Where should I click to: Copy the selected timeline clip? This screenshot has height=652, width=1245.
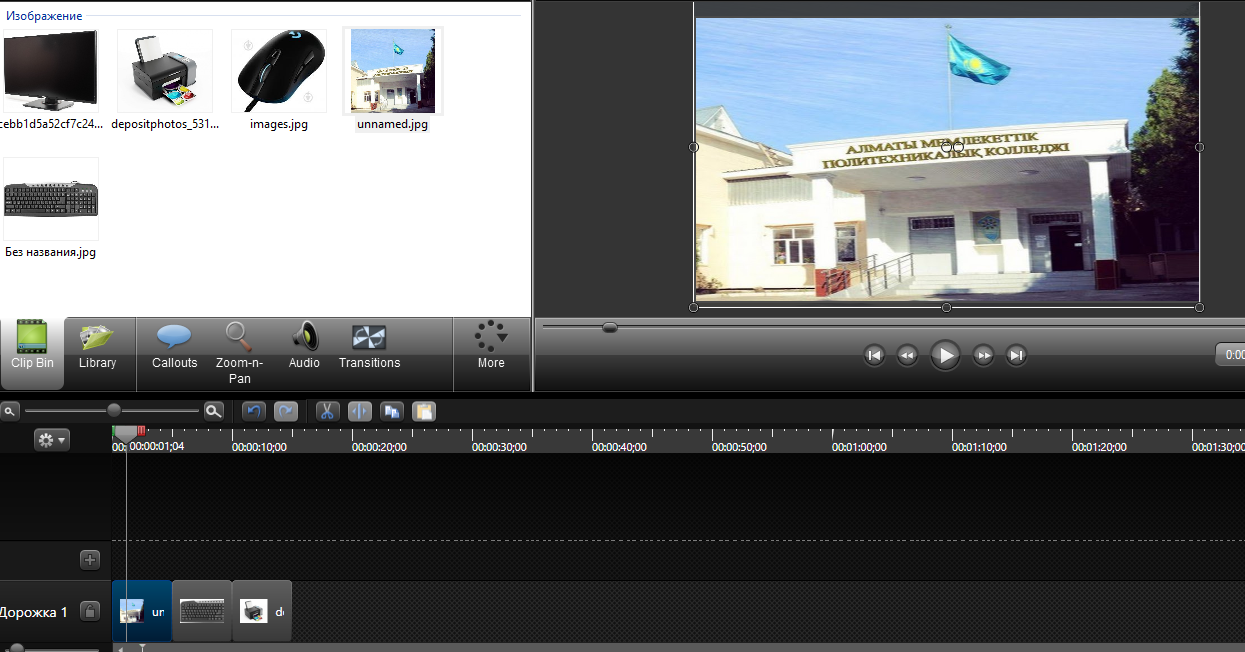click(392, 410)
